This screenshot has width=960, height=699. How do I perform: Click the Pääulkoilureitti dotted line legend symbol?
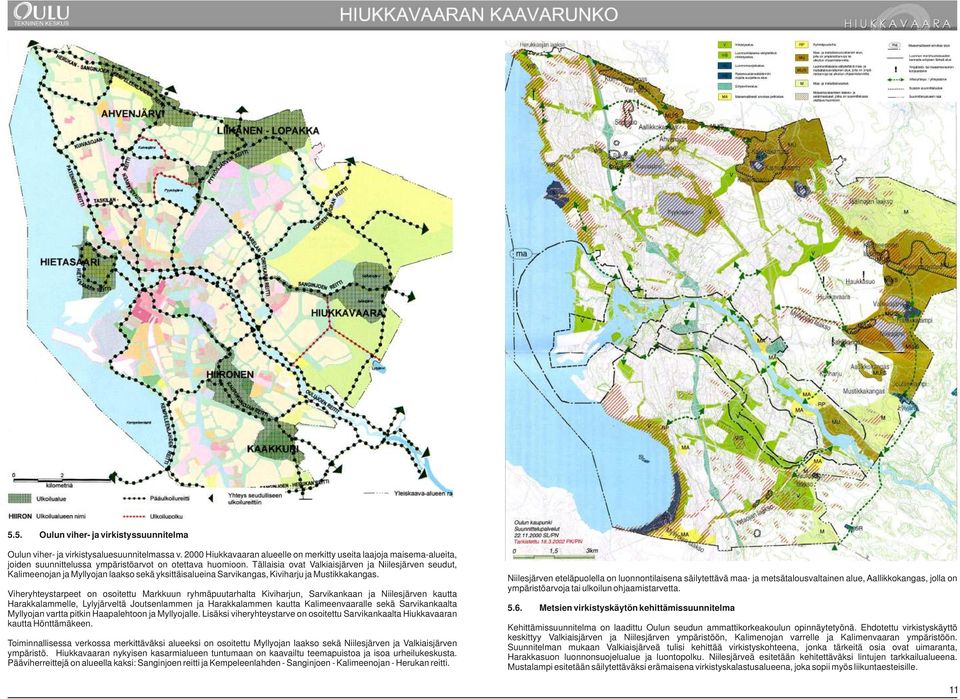134,498
